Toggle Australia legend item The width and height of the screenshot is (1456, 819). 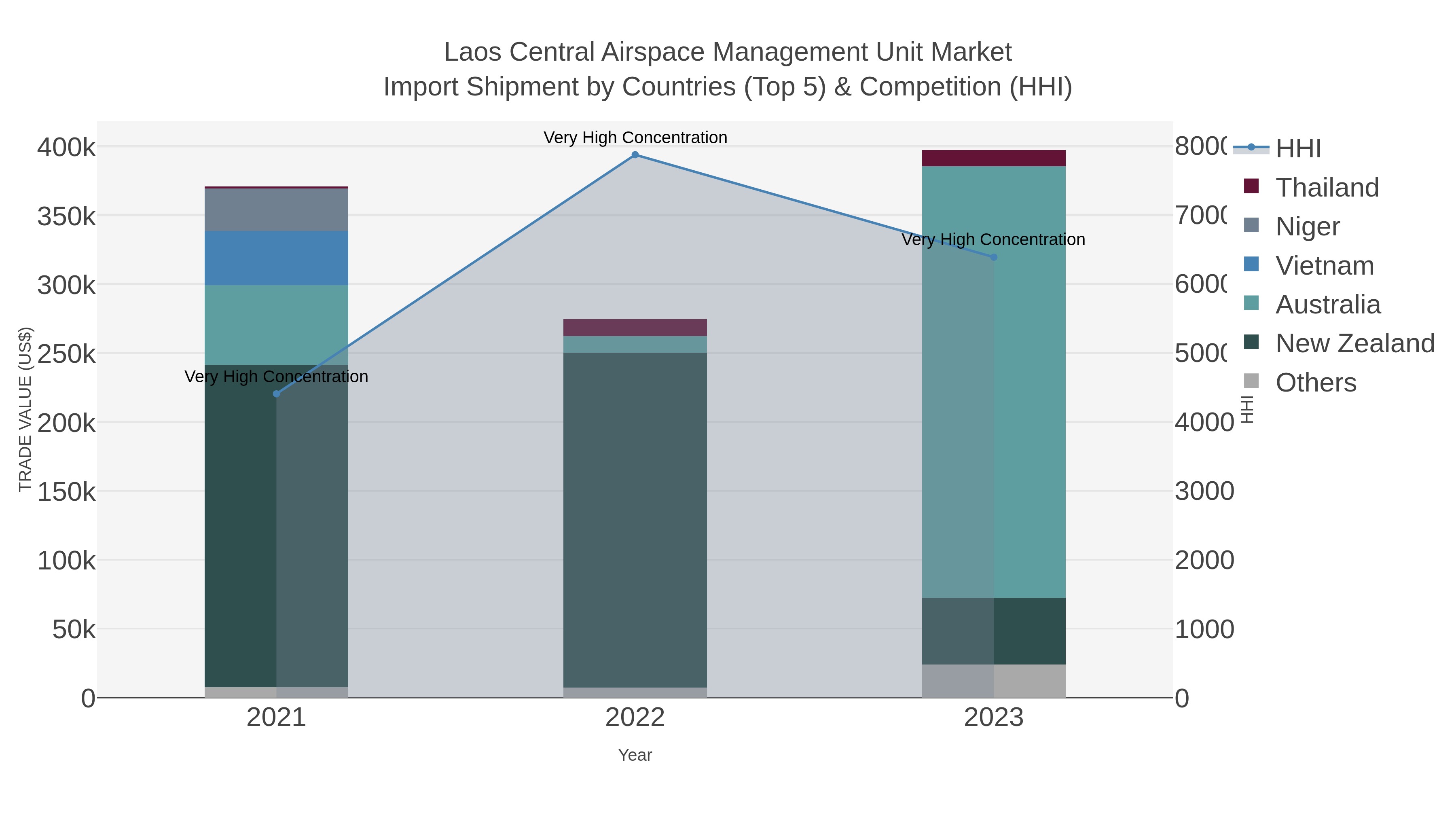click(x=1312, y=304)
